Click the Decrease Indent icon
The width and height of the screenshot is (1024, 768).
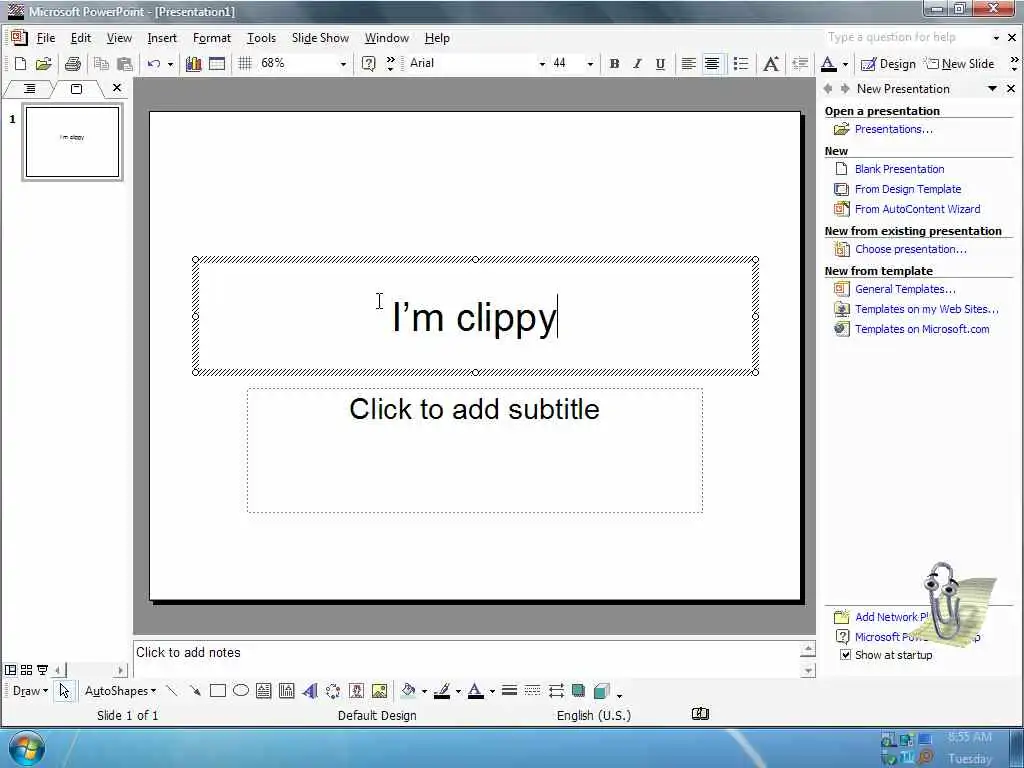(x=800, y=63)
